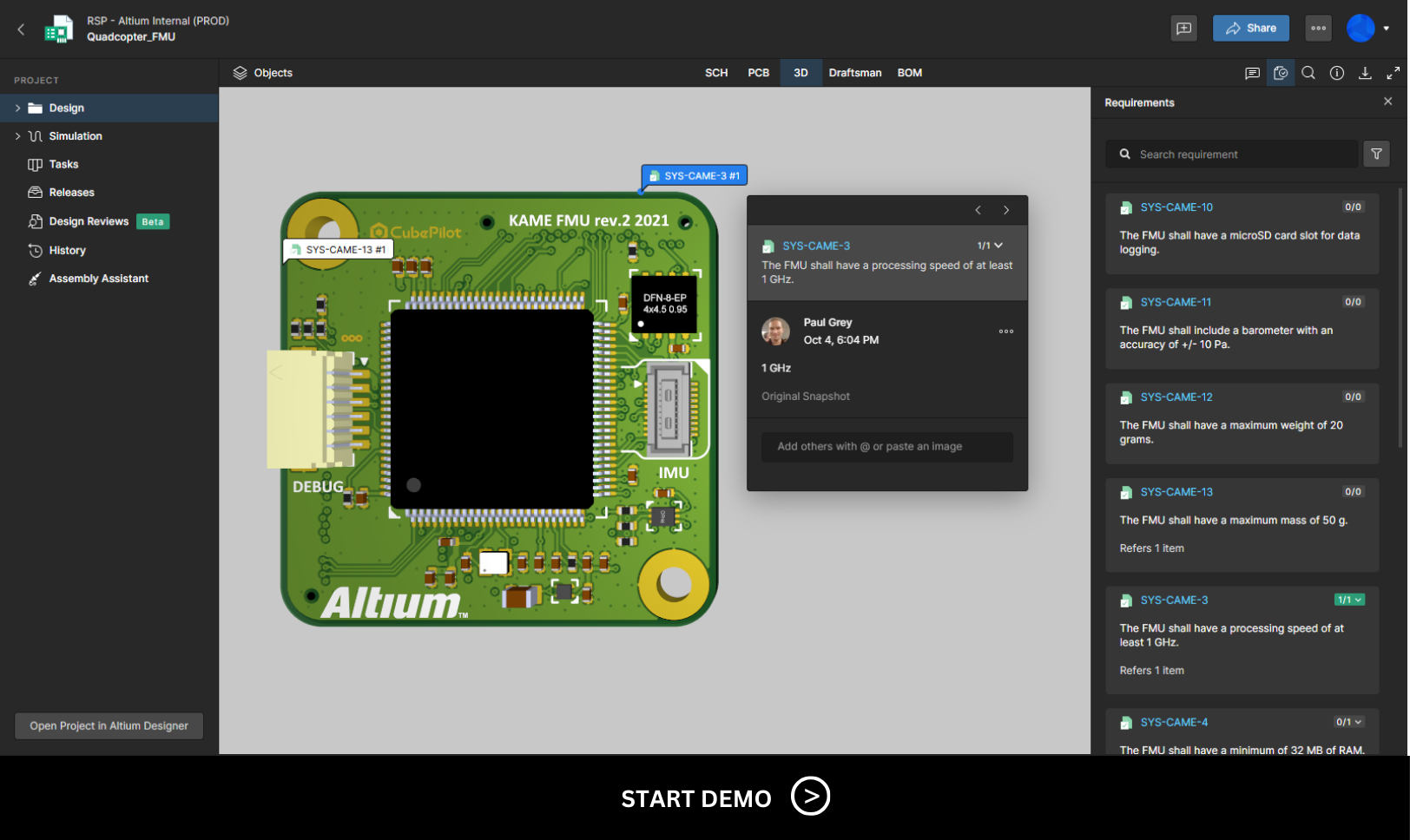
Task: Click the main processor chip on board
Action: coord(492,409)
